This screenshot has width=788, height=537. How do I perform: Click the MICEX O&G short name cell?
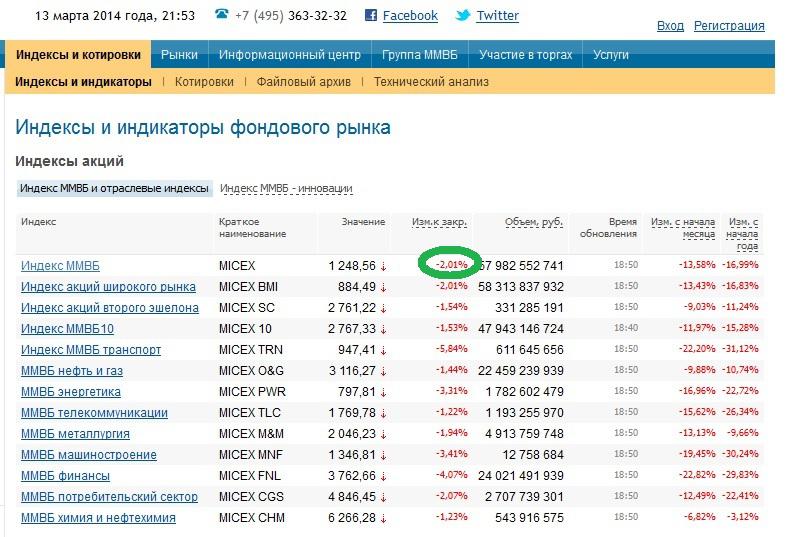pyautogui.click(x=251, y=371)
